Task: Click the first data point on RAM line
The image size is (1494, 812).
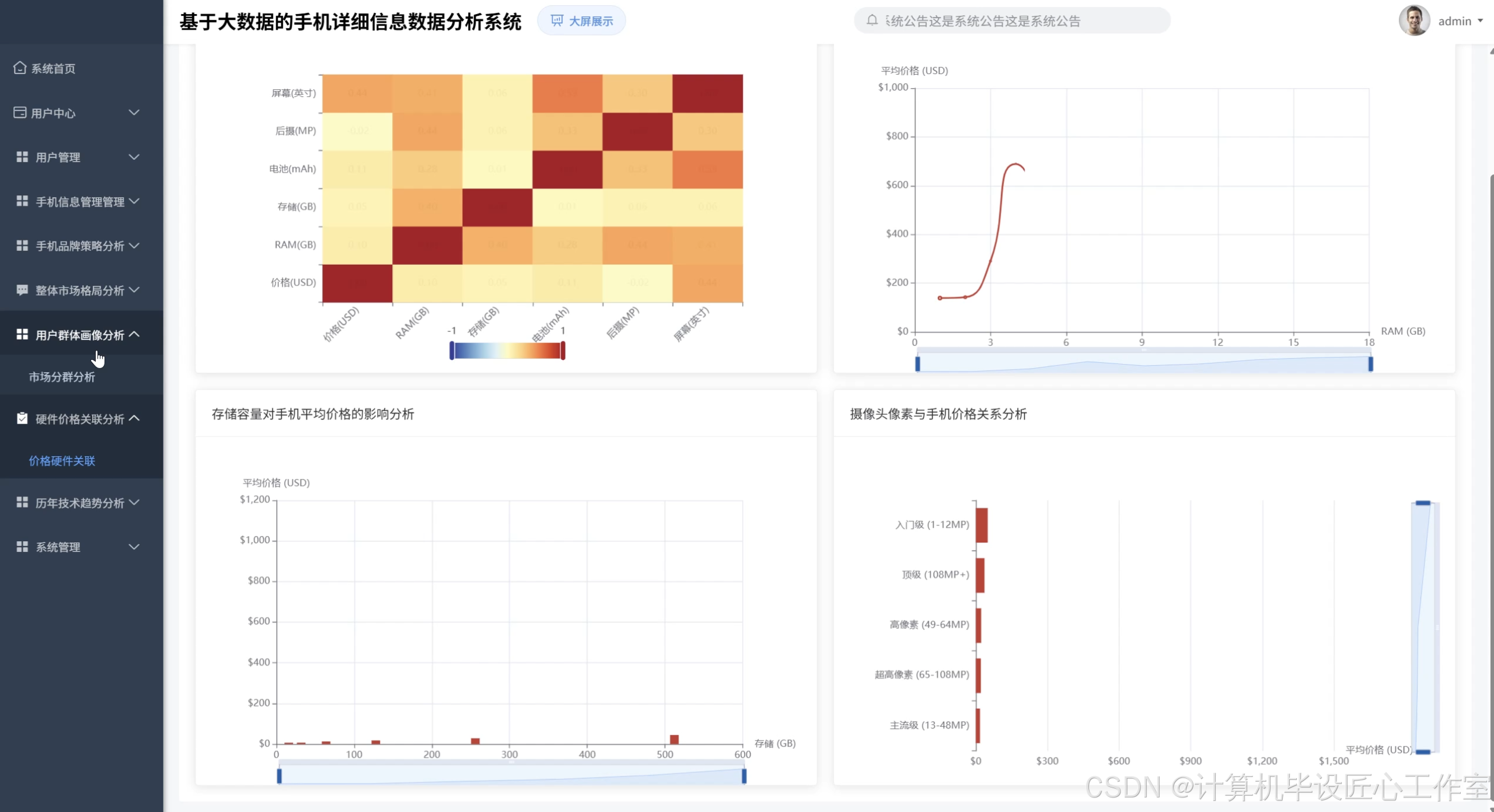Action: point(940,298)
